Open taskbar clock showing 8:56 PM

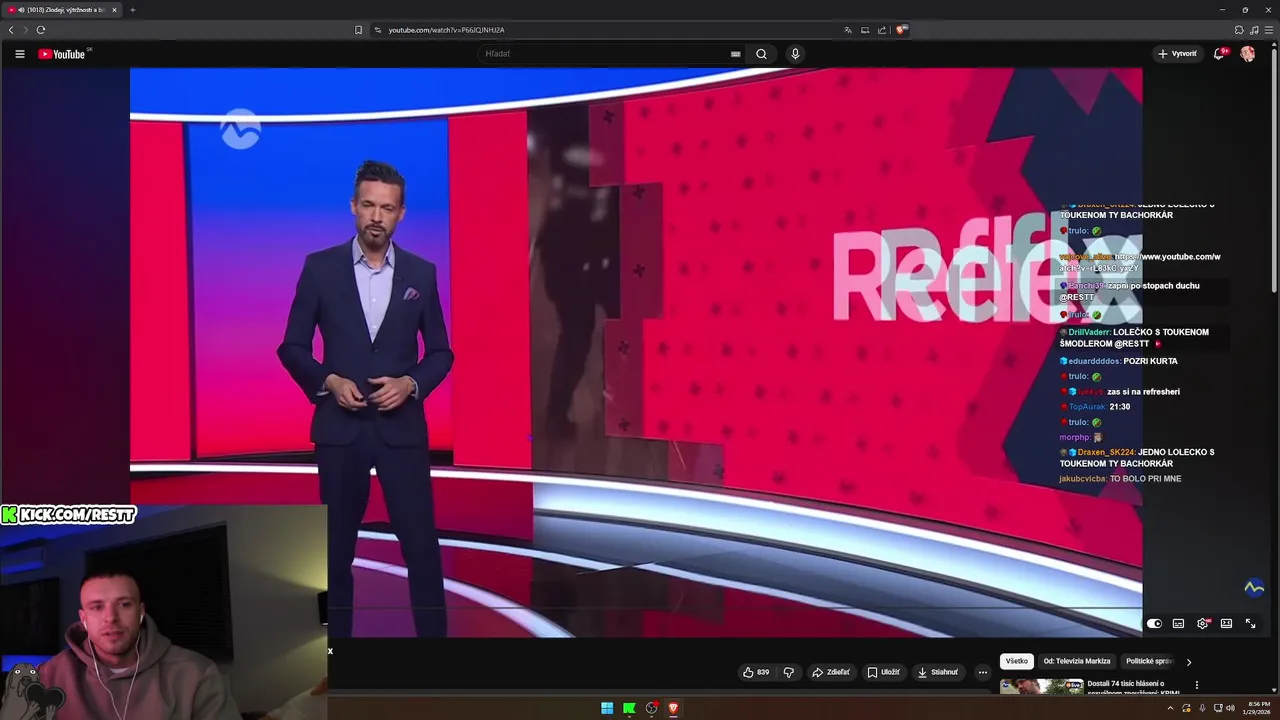1258,708
